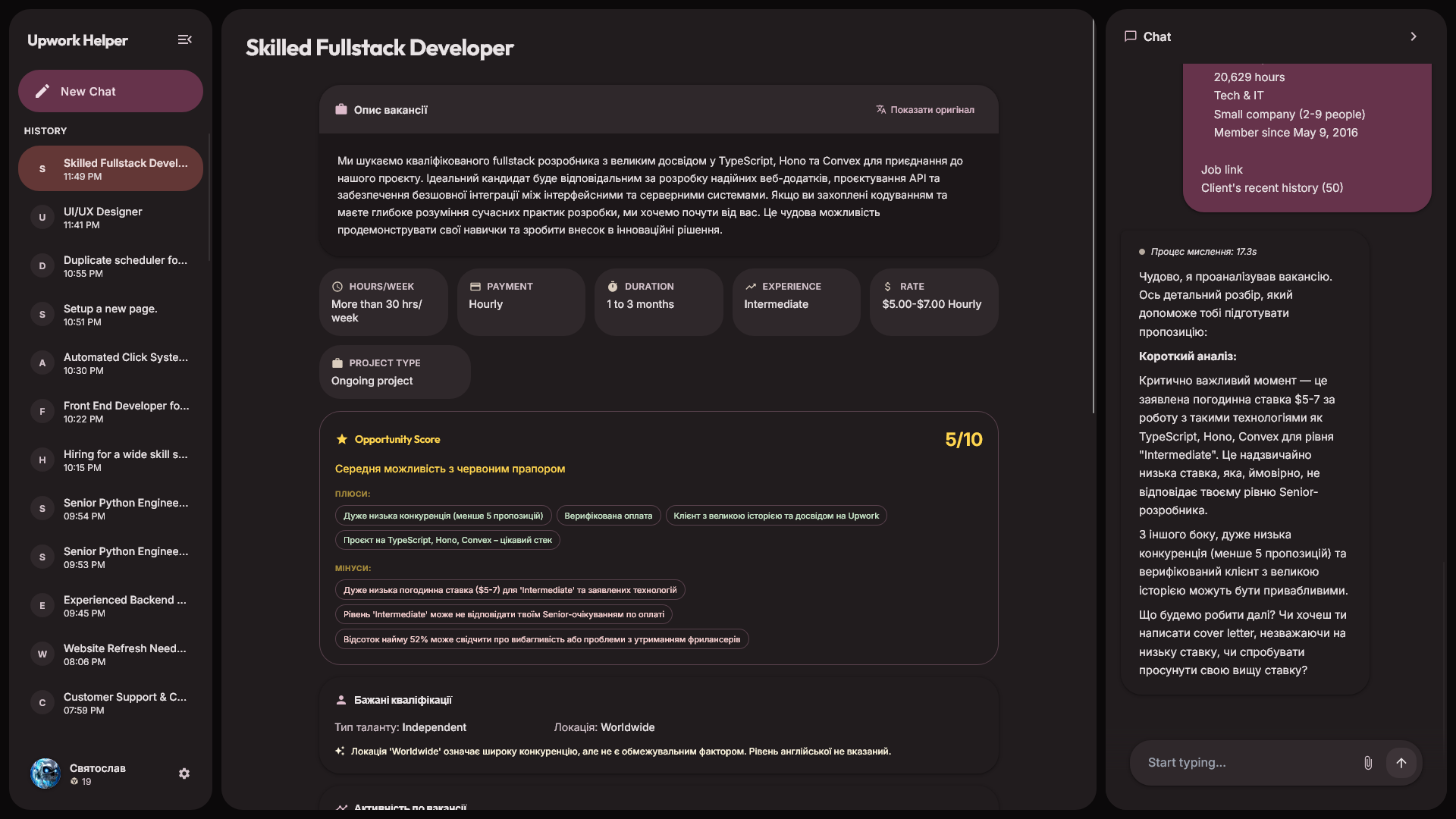
Task: Click Показати оригінал translate button
Action: 925,110
